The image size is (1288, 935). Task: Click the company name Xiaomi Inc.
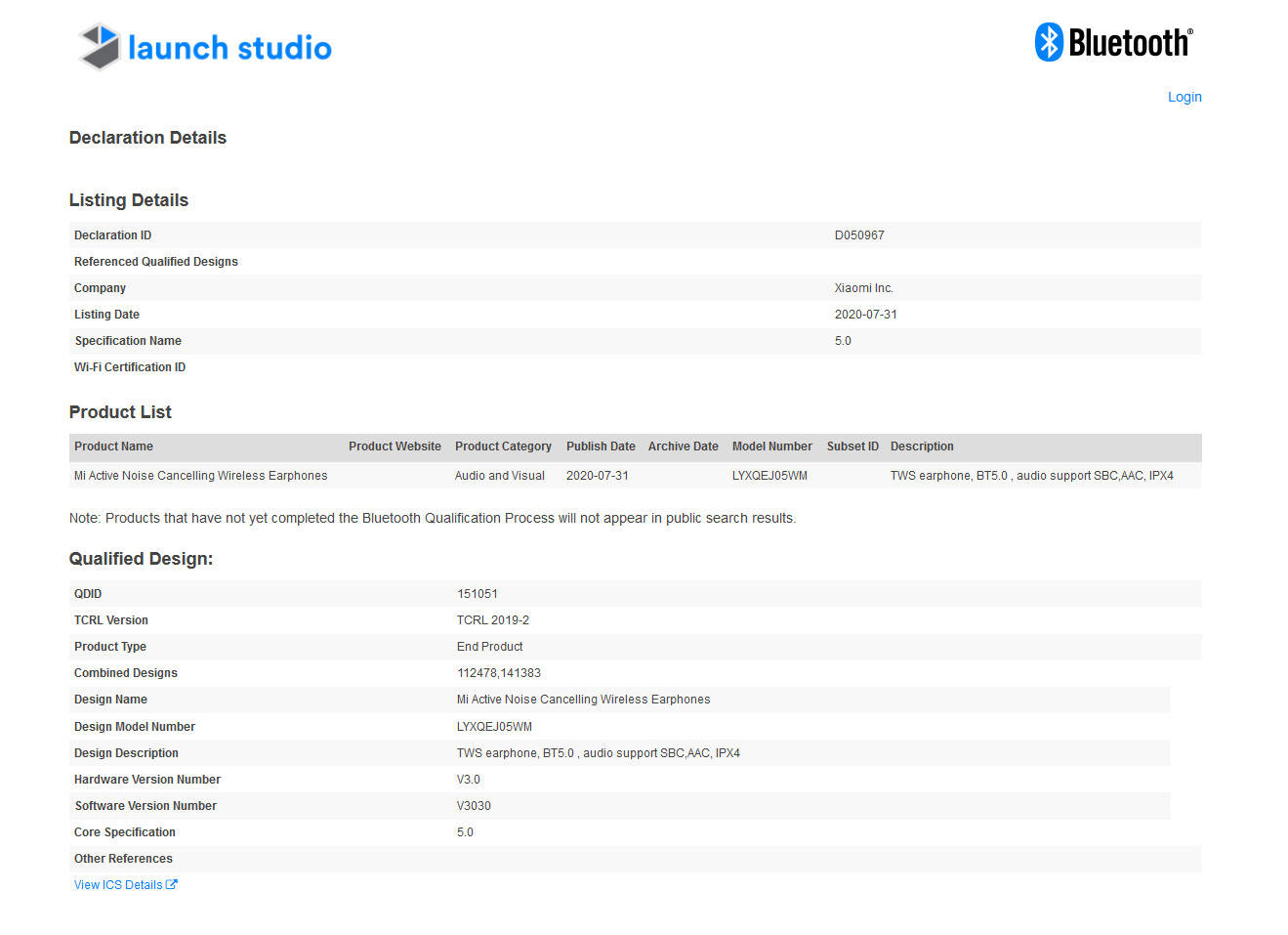pos(863,288)
